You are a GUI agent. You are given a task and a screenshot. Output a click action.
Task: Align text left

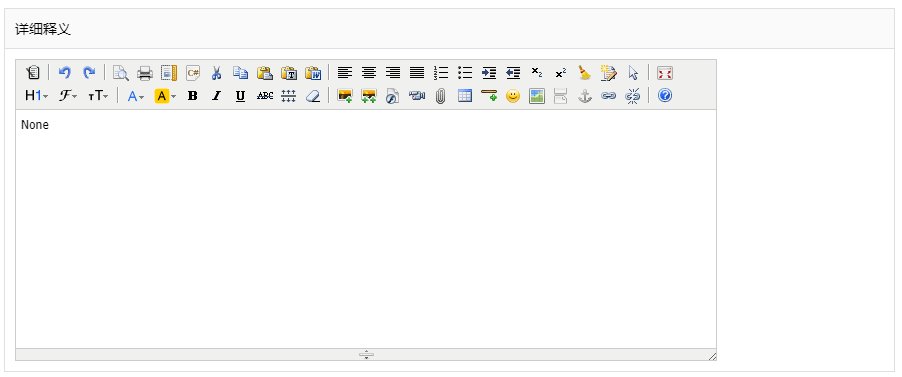[x=345, y=73]
